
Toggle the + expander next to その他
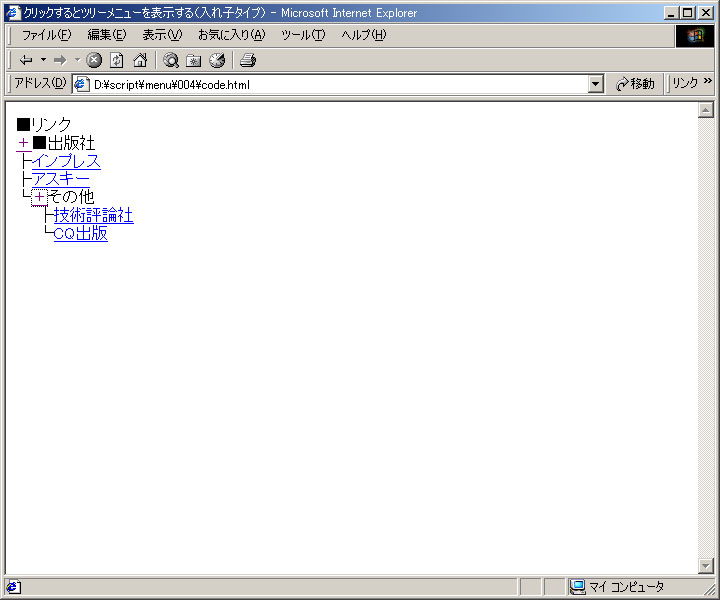tap(39, 197)
